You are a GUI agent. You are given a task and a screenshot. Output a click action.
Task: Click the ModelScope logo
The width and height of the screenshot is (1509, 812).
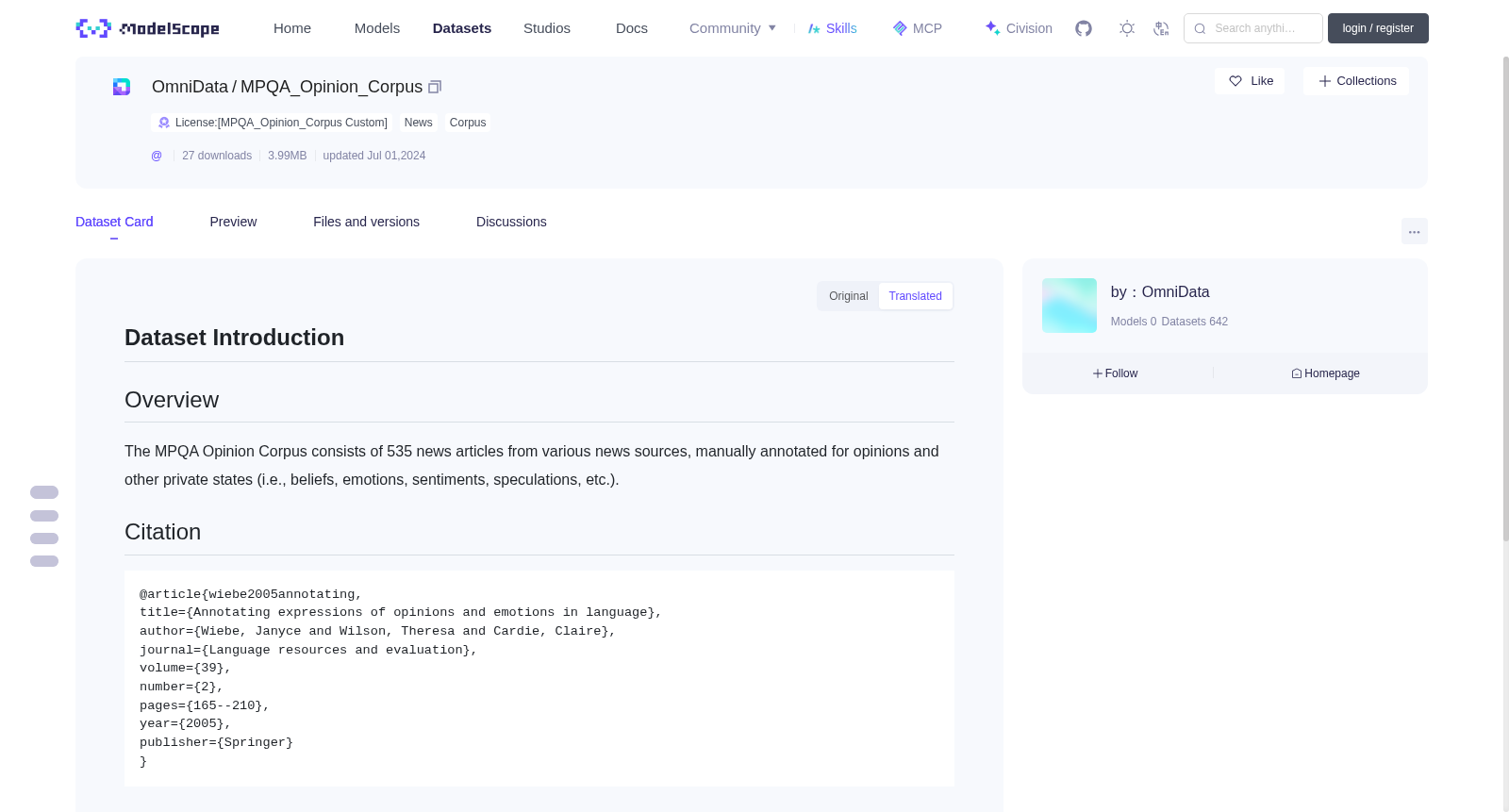148,28
